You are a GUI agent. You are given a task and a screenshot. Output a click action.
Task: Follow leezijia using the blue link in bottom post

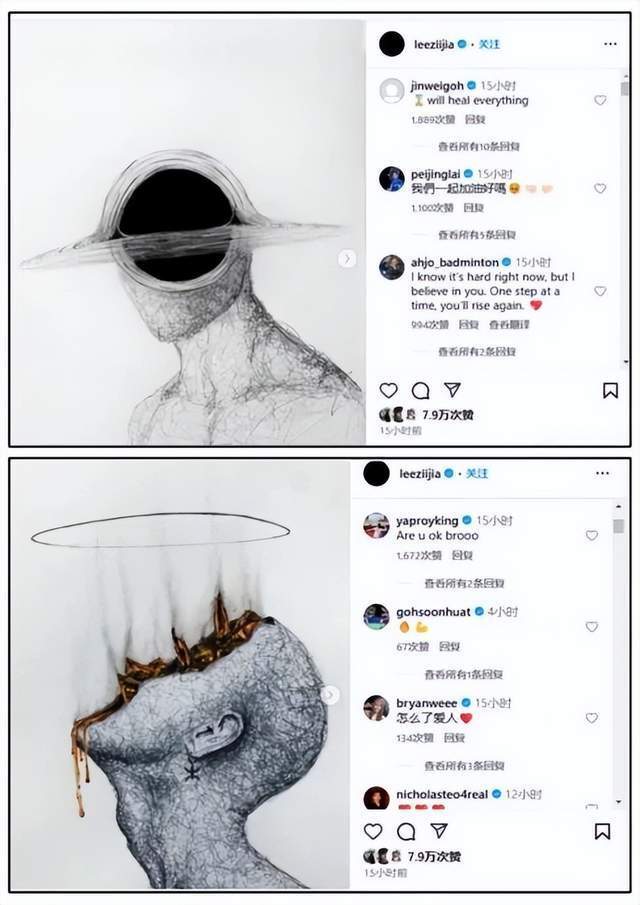(477, 473)
